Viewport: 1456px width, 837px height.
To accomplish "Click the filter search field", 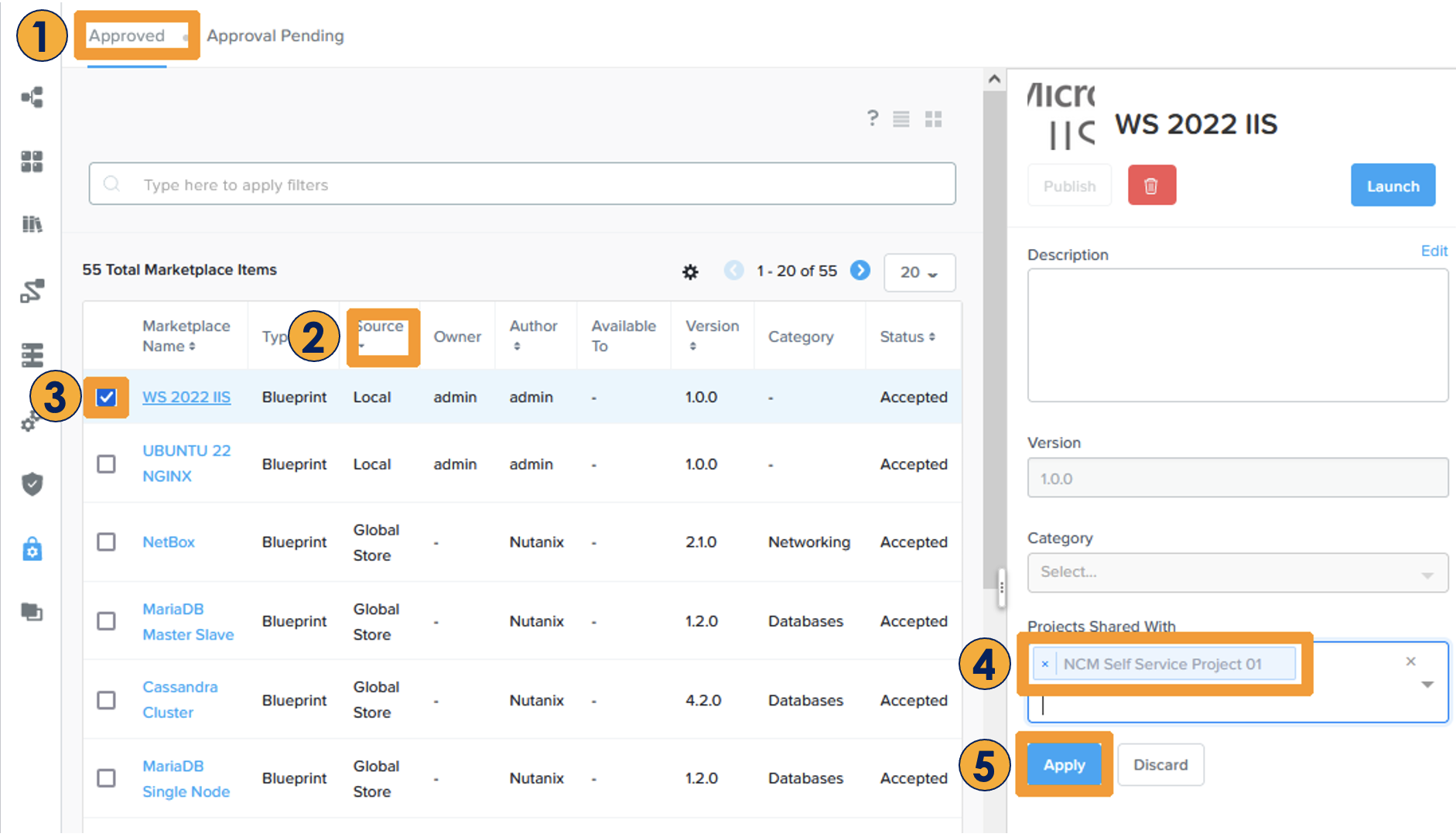I will point(522,184).
